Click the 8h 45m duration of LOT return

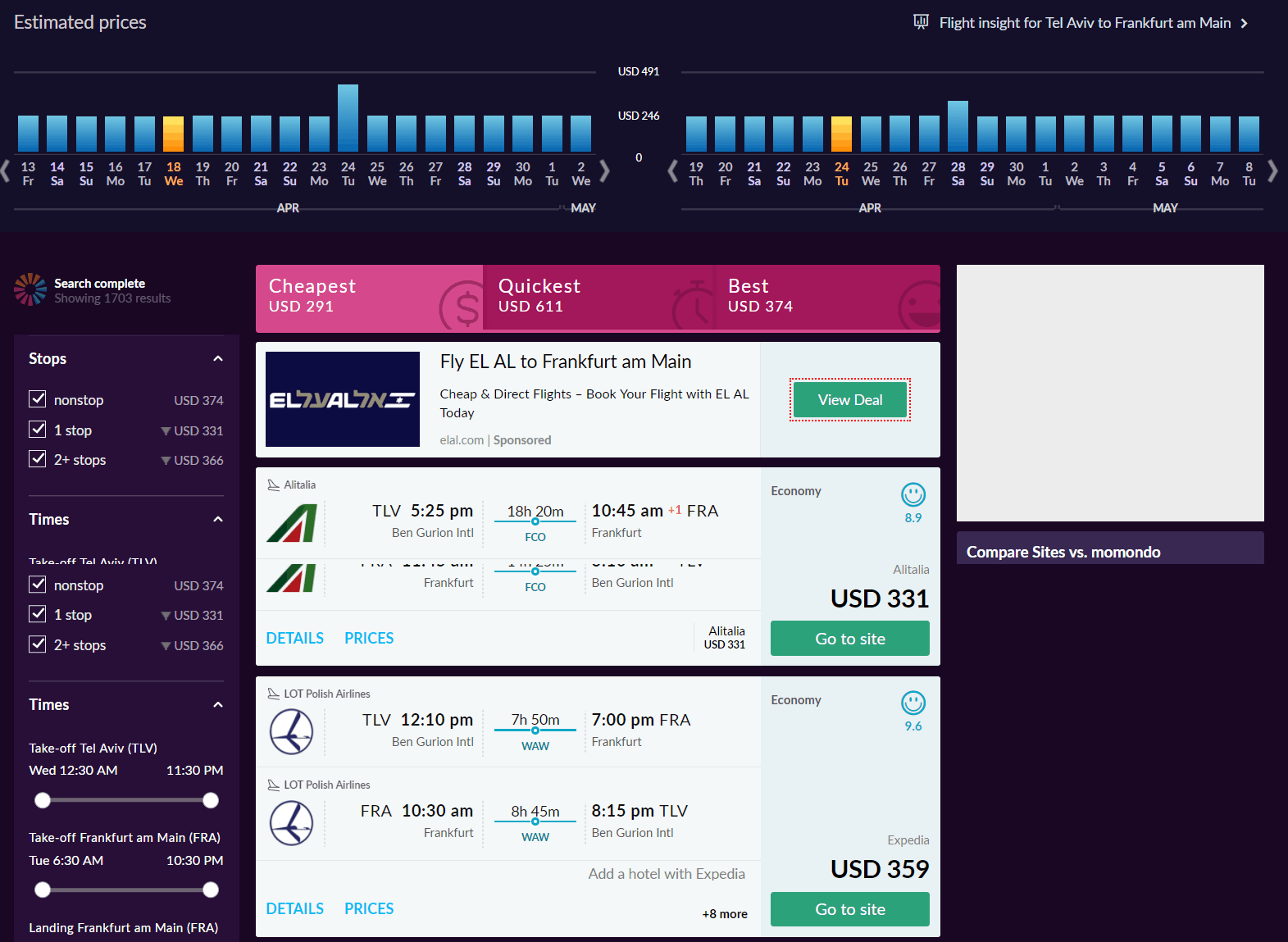tap(535, 812)
